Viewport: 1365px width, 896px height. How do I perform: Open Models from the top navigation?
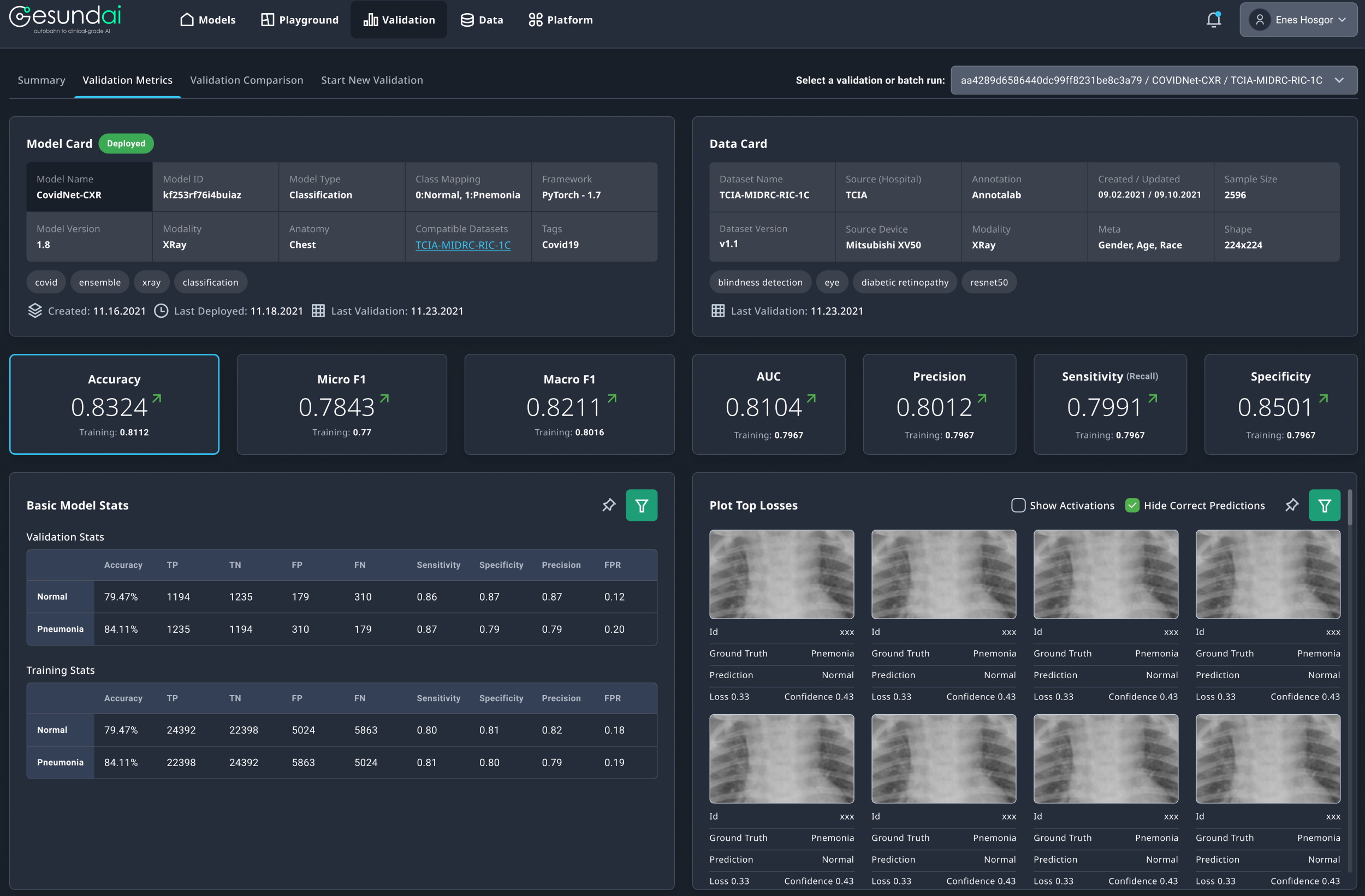(x=207, y=20)
